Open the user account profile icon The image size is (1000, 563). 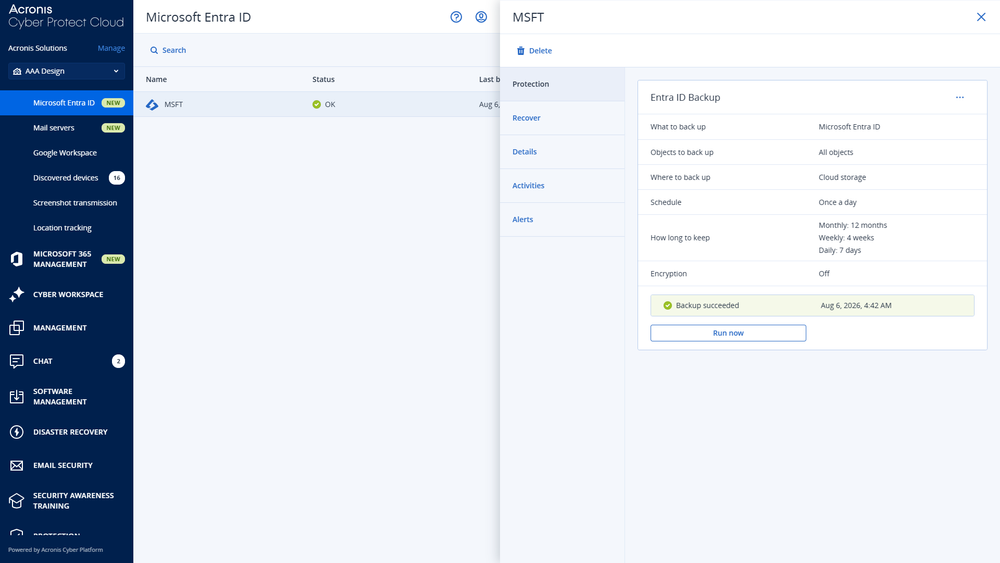(x=481, y=17)
